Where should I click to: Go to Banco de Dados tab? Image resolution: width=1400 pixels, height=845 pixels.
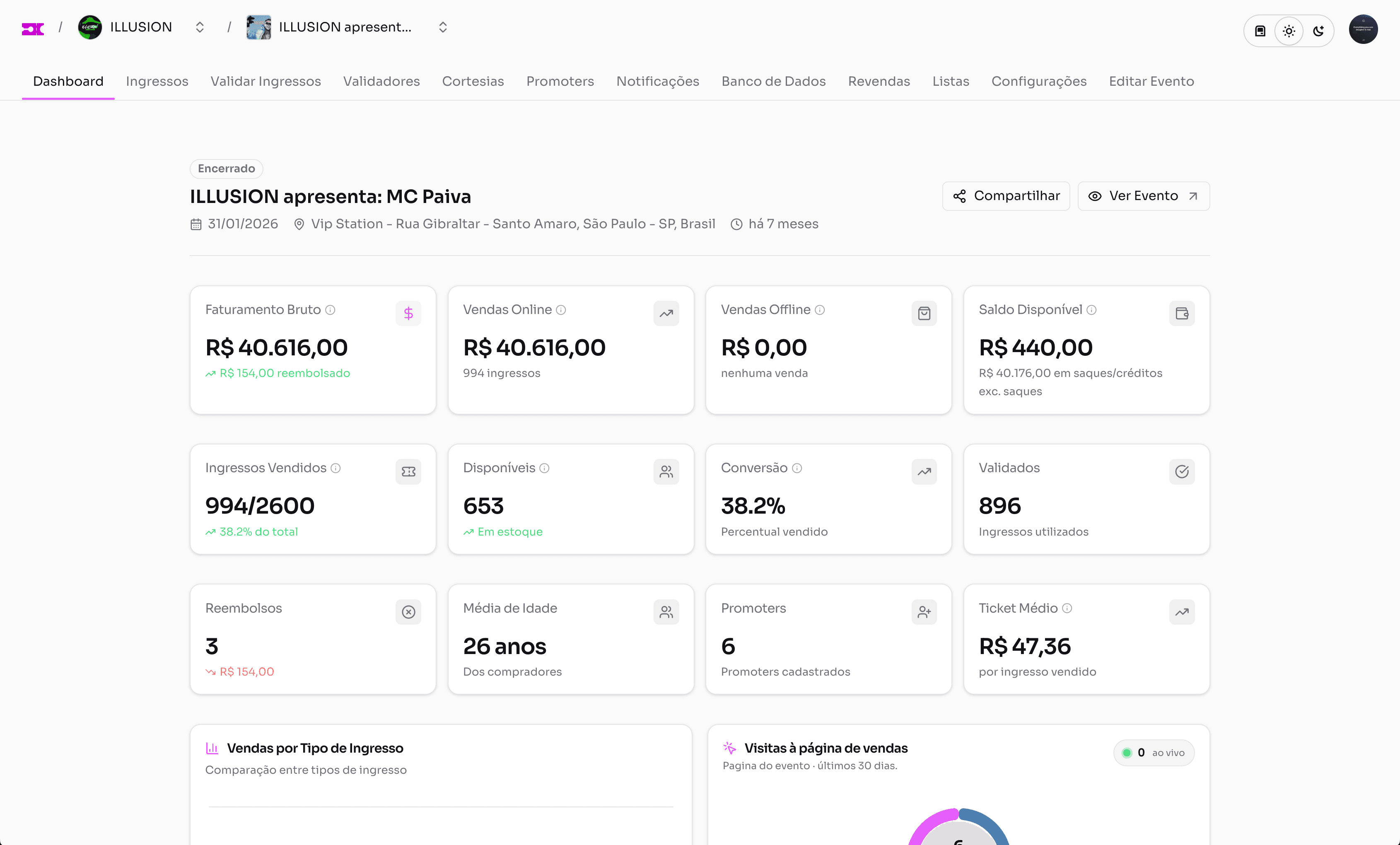(x=773, y=81)
